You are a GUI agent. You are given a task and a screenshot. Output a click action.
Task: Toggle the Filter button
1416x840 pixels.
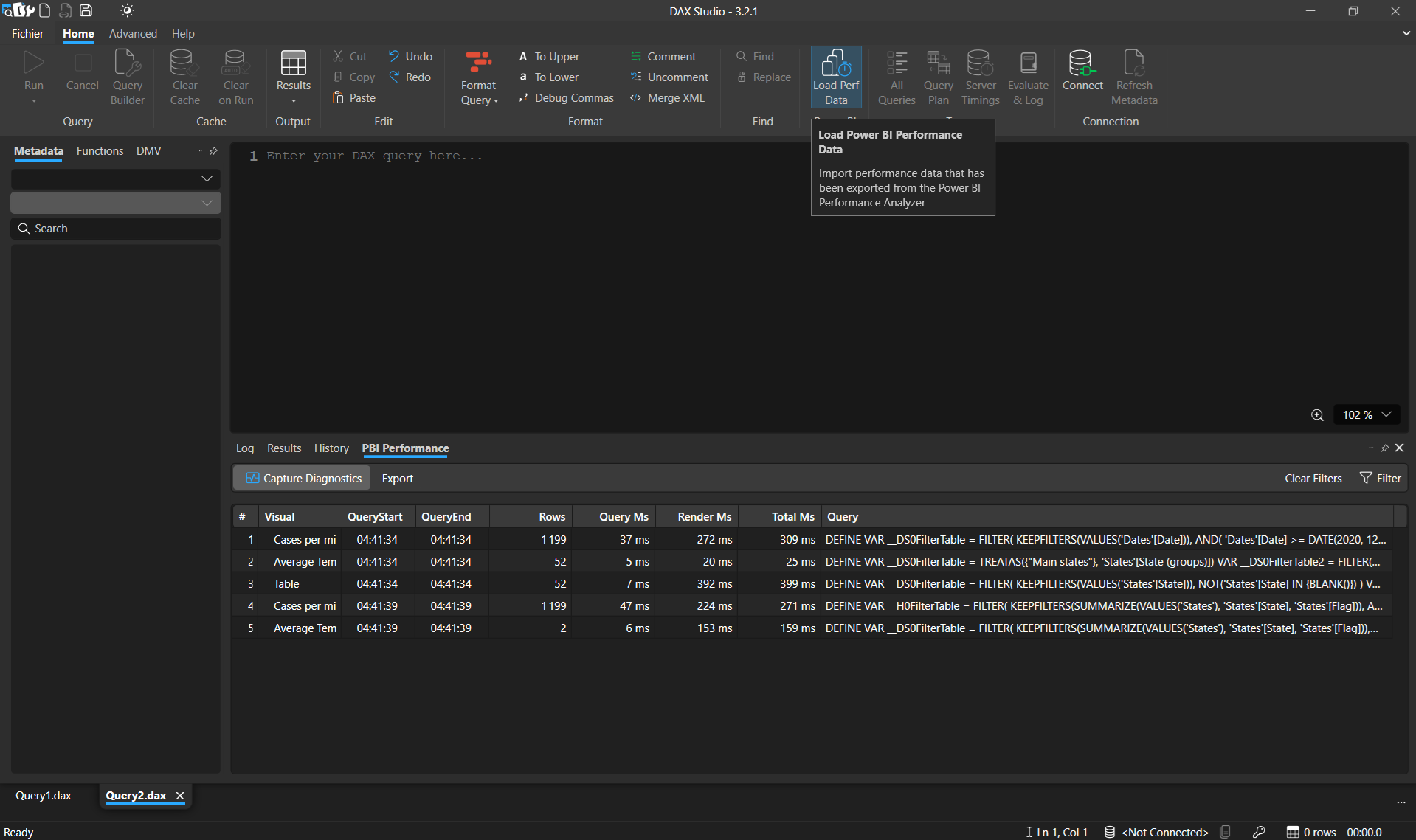[1380, 478]
